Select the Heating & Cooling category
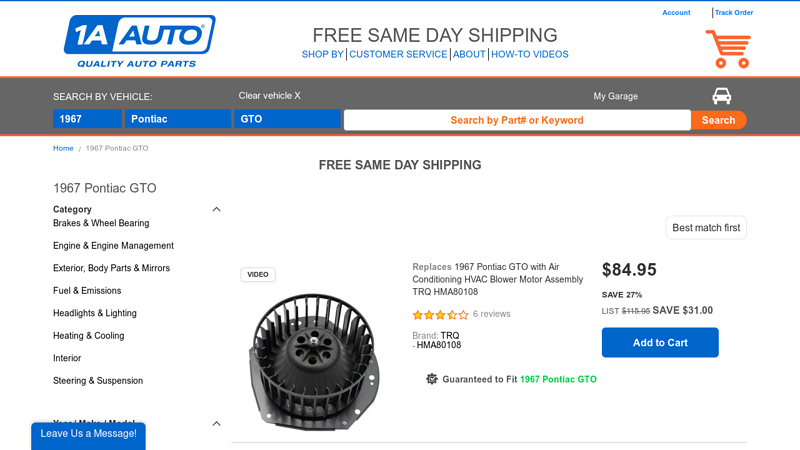The height and width of the screenshot is (450, 800). click(89, 336)
